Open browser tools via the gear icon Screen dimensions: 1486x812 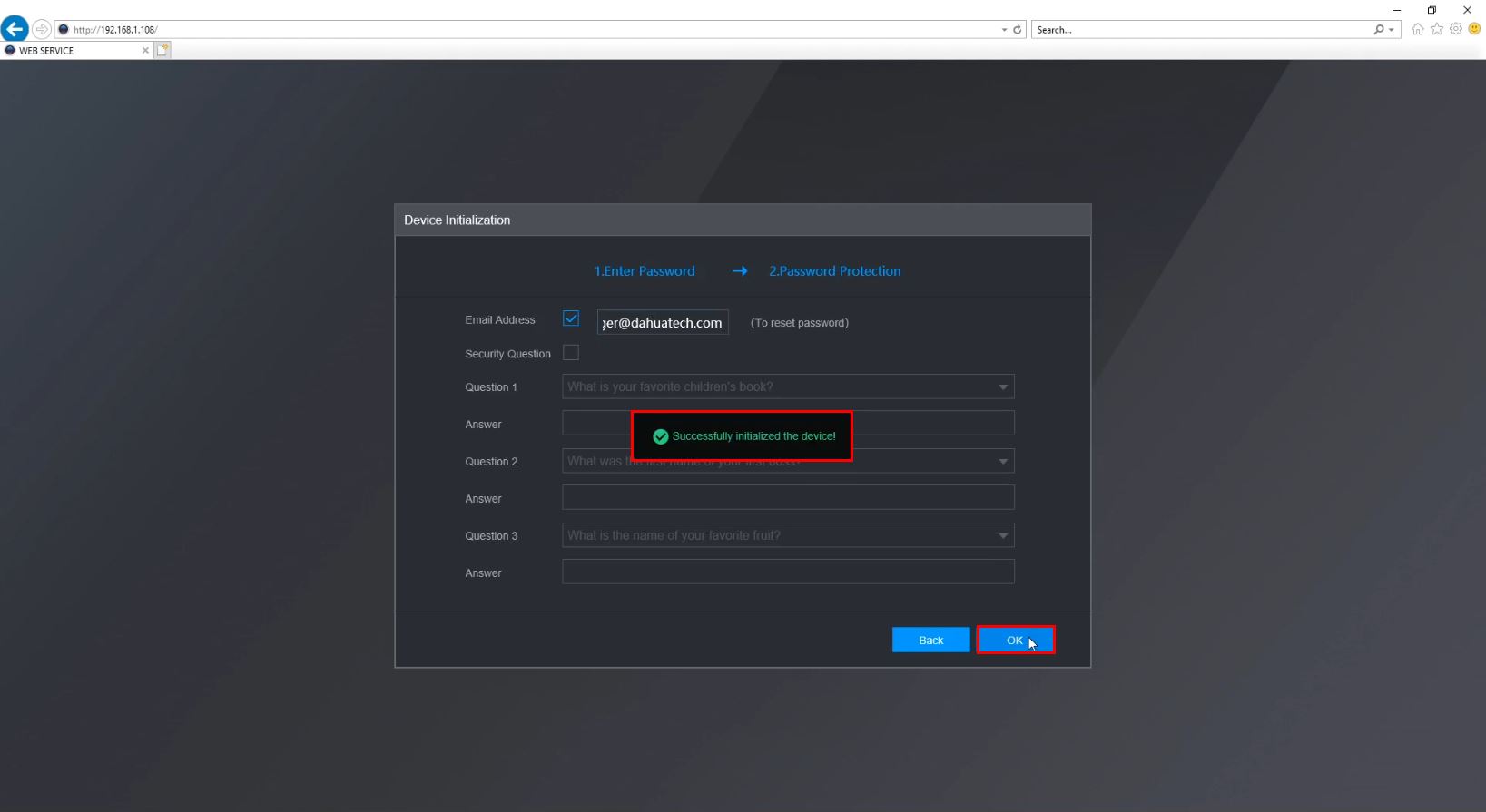(x=1456, y=29)
